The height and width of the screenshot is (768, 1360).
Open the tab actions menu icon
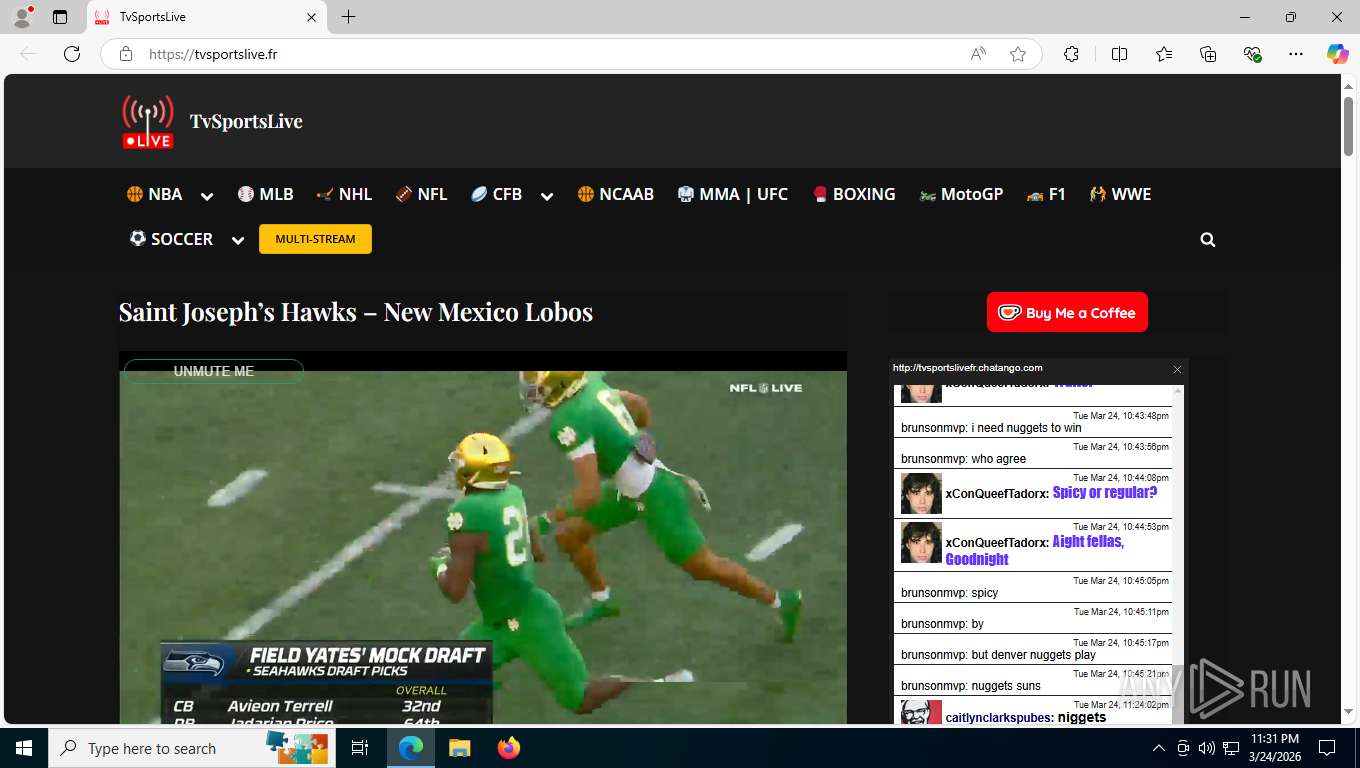(x=60, y=17)
